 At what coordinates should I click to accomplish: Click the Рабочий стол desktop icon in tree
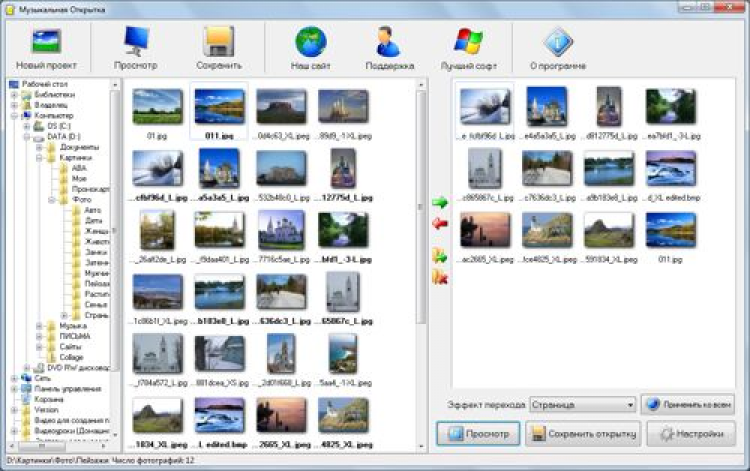coord(14,84)
